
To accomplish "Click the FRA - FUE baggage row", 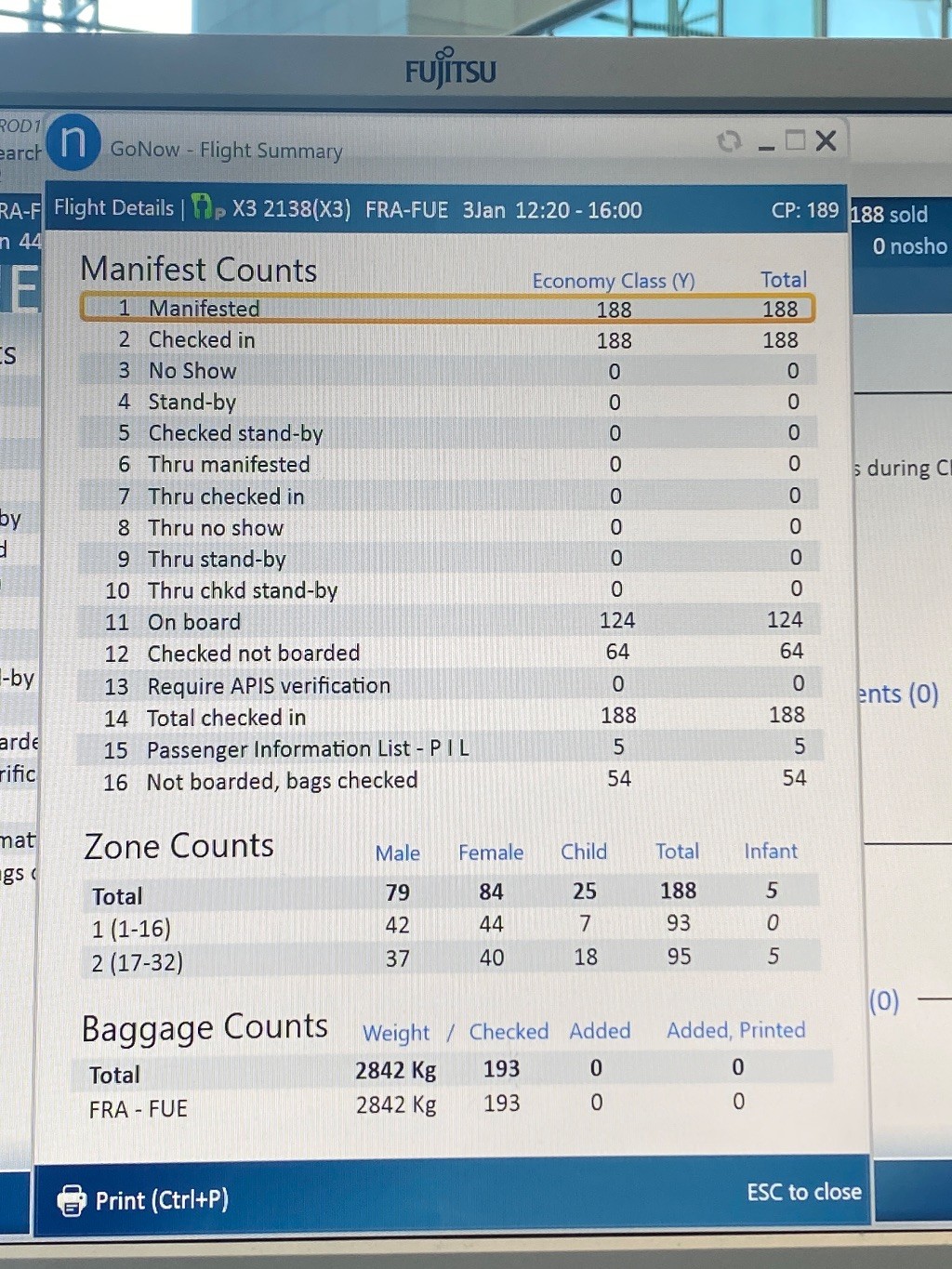I will (446, 1106).
